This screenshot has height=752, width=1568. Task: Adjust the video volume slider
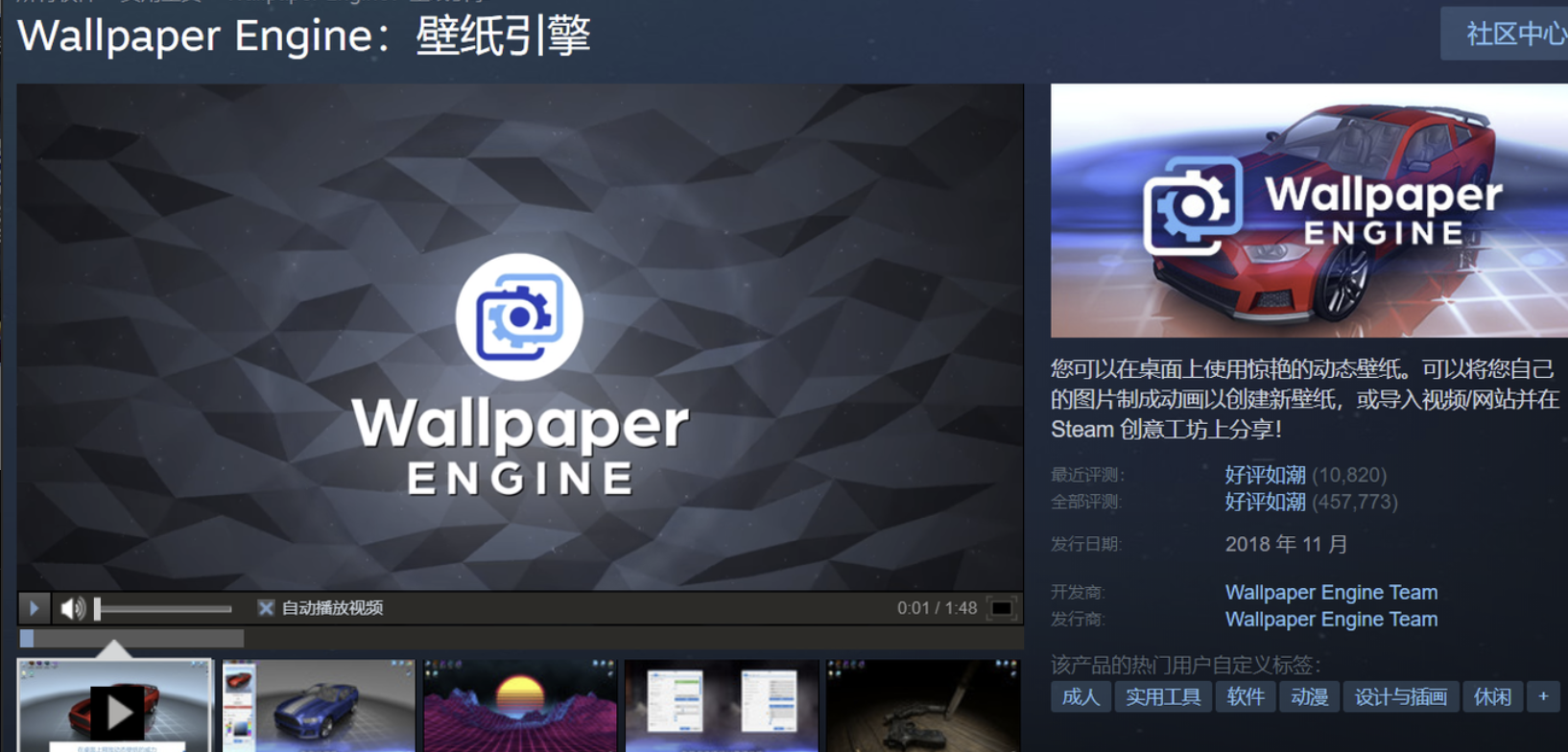163,608
